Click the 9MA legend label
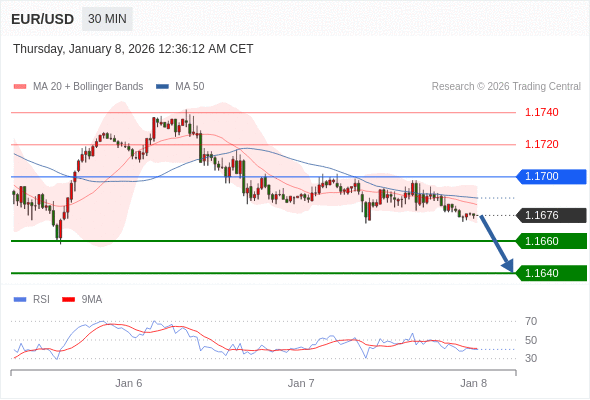590x400 pixels. point(92,300)
